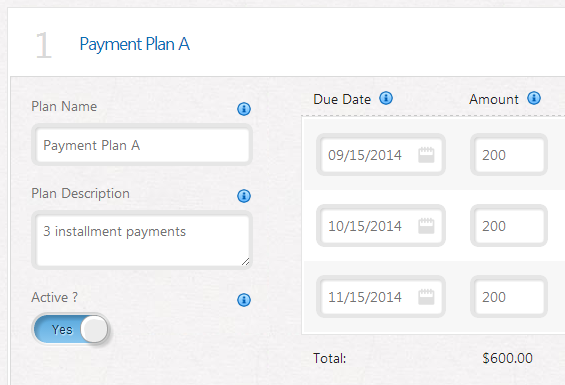Click the info icon beside Active?
565x385 pixels.
pos(244,300)
